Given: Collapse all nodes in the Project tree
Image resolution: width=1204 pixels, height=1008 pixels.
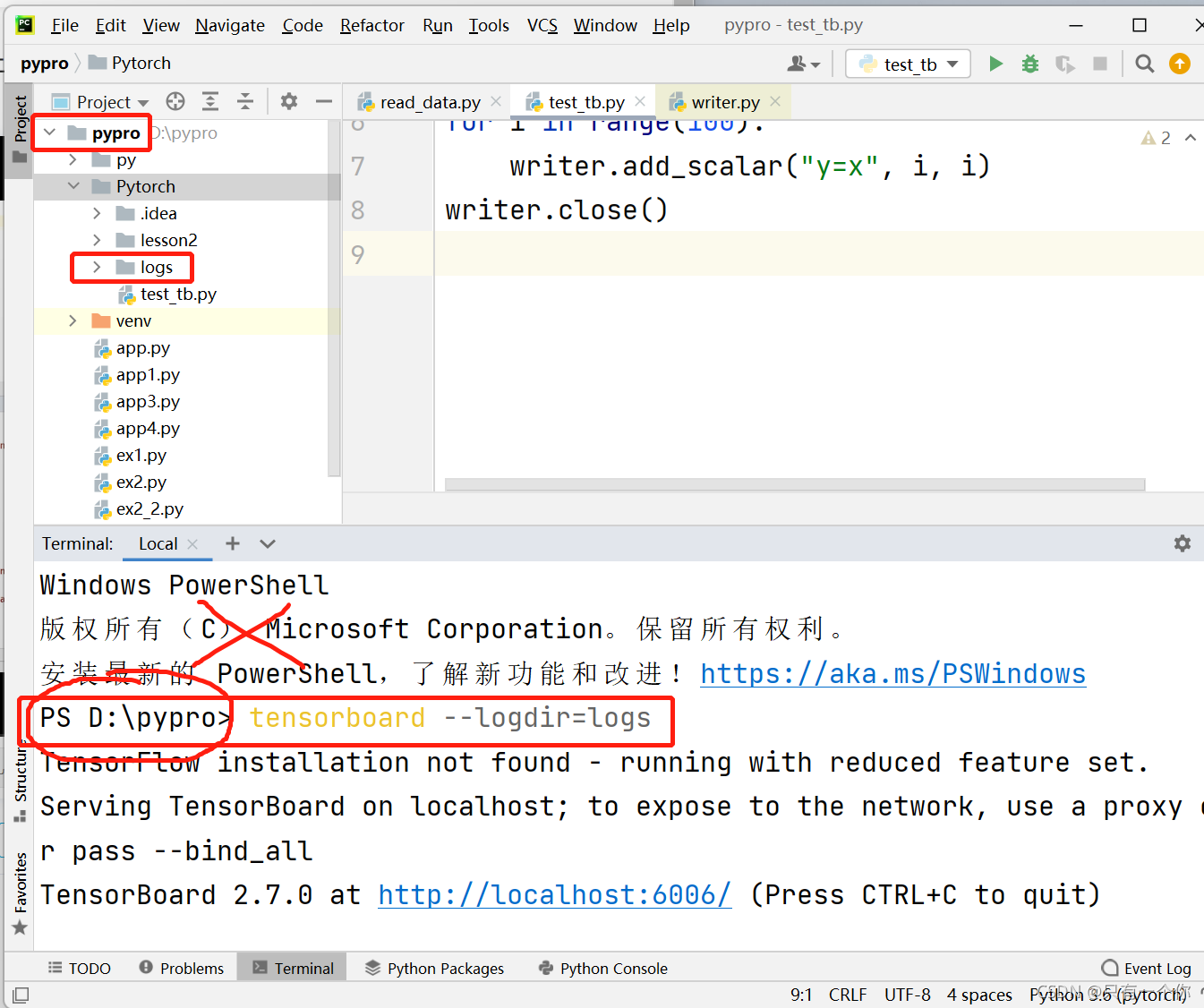Looking at the screenshot, I should point(245,101).
